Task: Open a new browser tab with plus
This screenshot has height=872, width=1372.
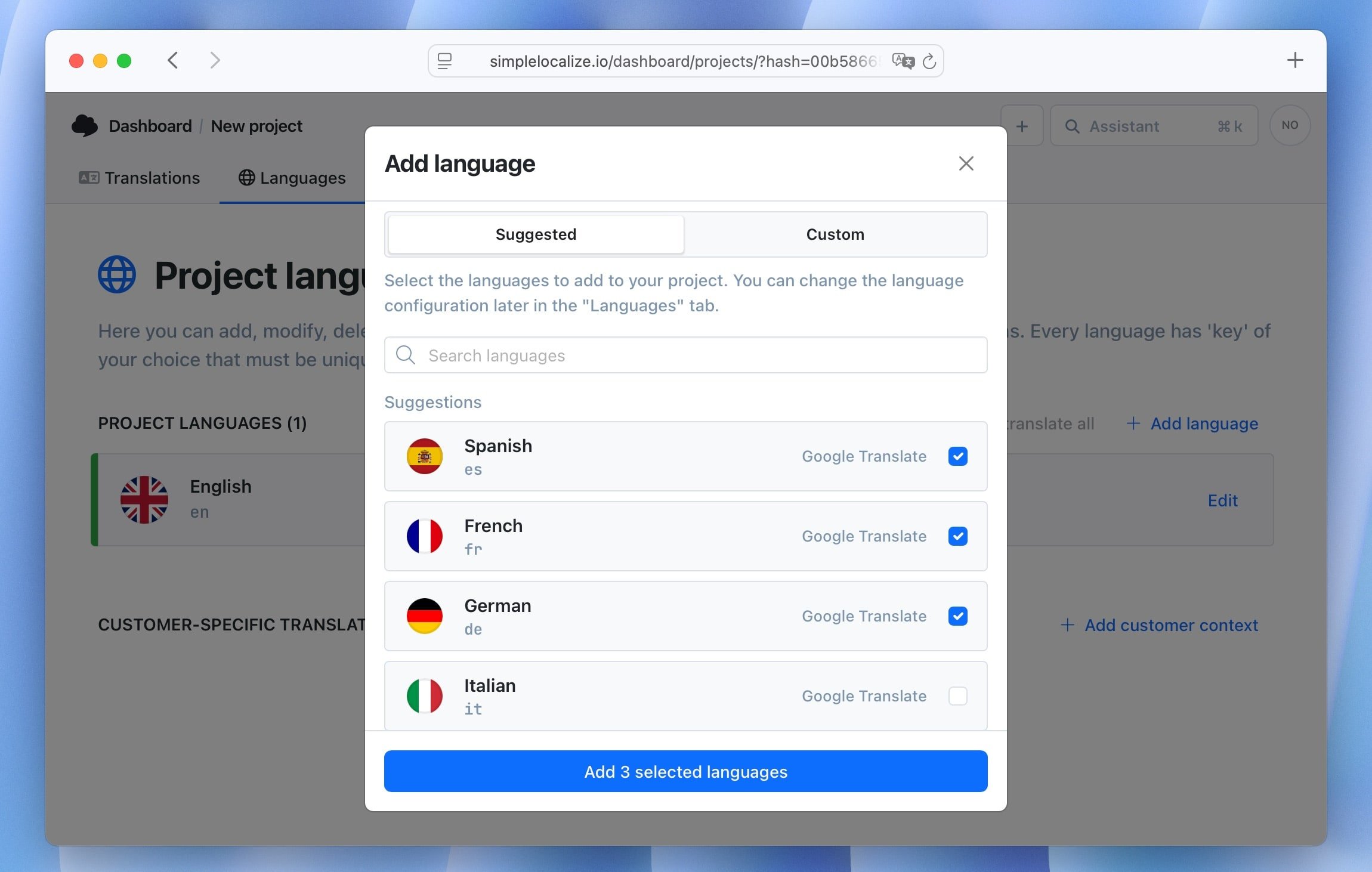Action: tap(1295, 60)
